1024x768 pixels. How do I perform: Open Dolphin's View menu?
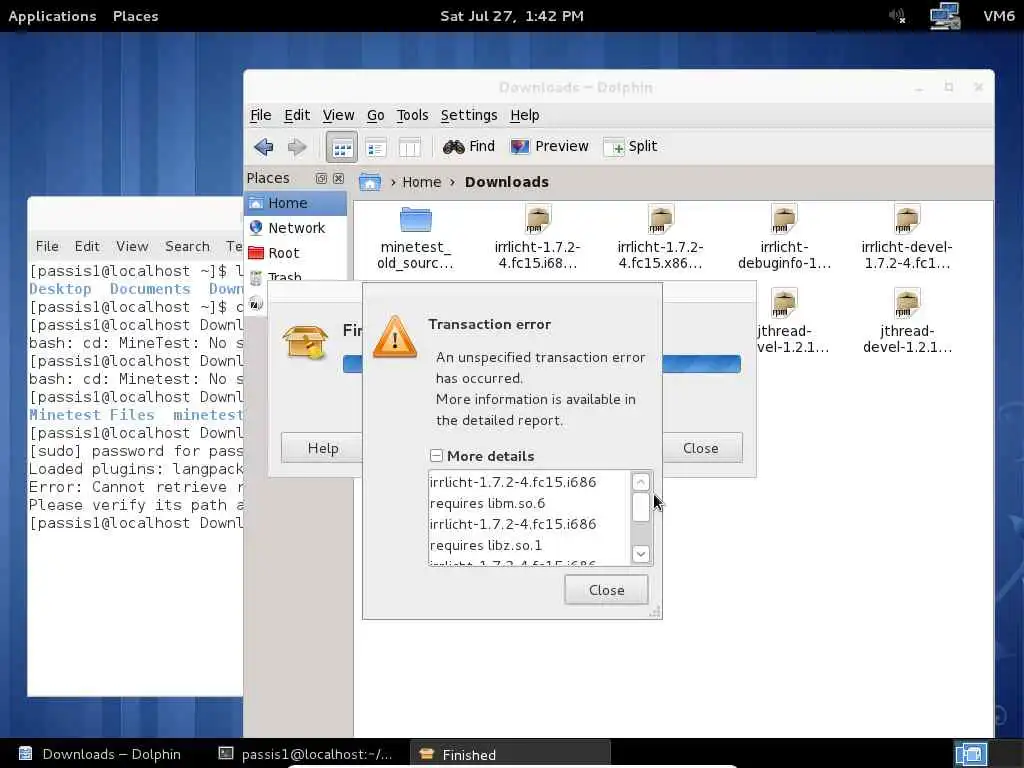tap(338, 116)
